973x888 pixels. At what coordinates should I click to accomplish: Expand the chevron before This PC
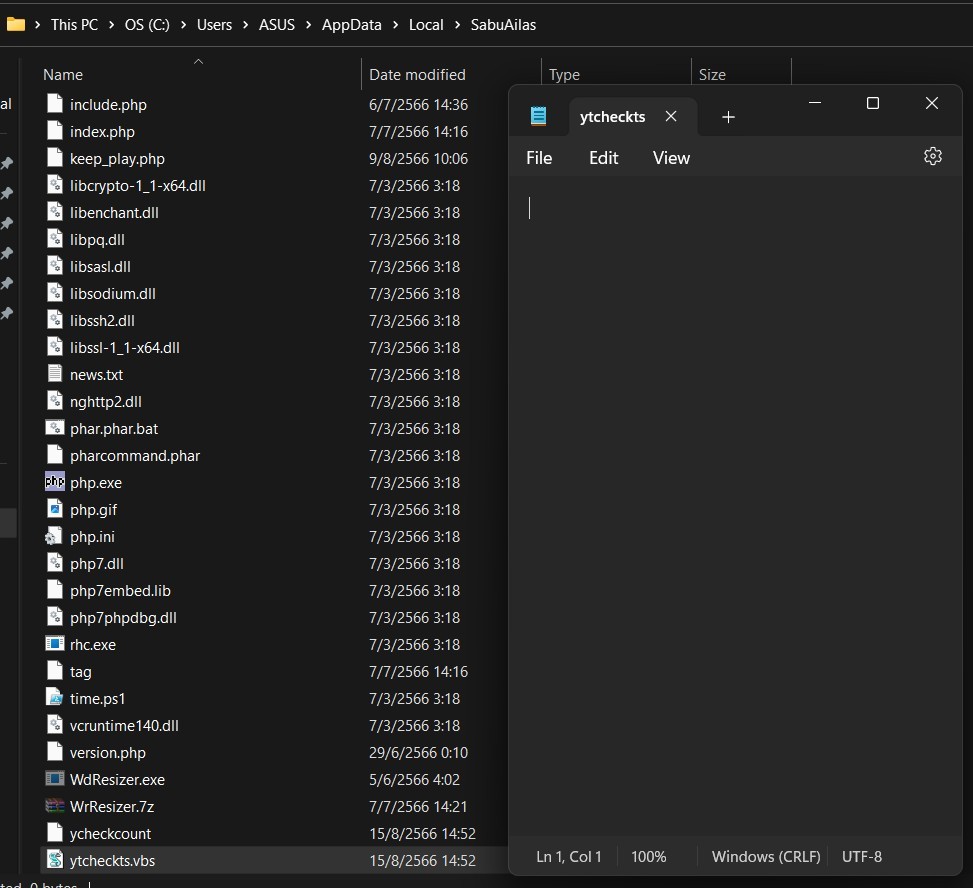pos(38,25)
